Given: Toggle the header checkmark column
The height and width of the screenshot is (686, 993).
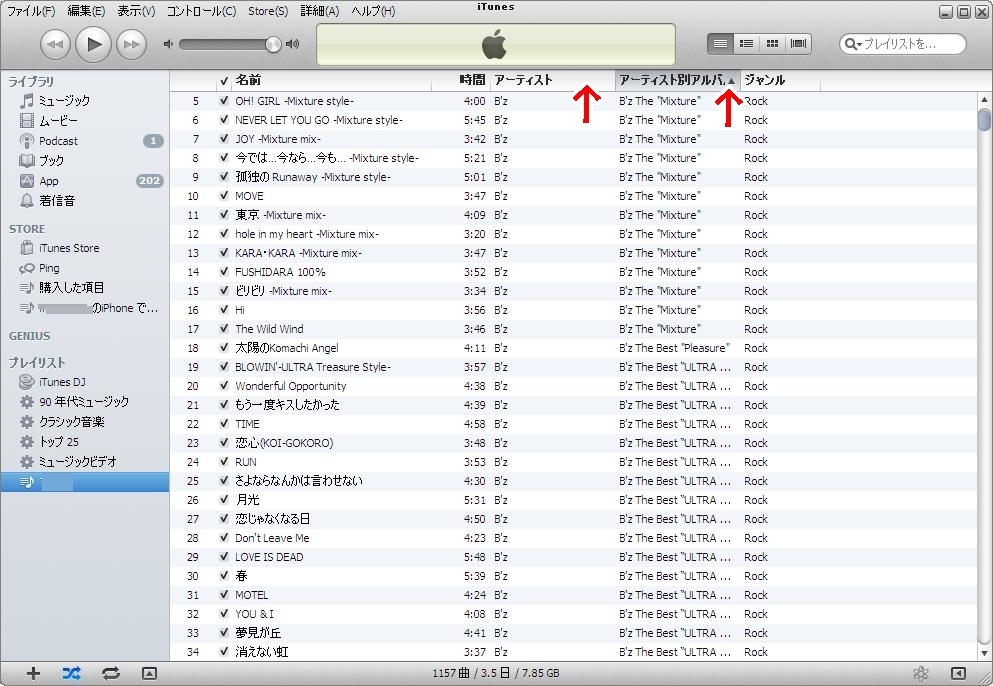Looking at the screenshot, I should click(224, 81).
